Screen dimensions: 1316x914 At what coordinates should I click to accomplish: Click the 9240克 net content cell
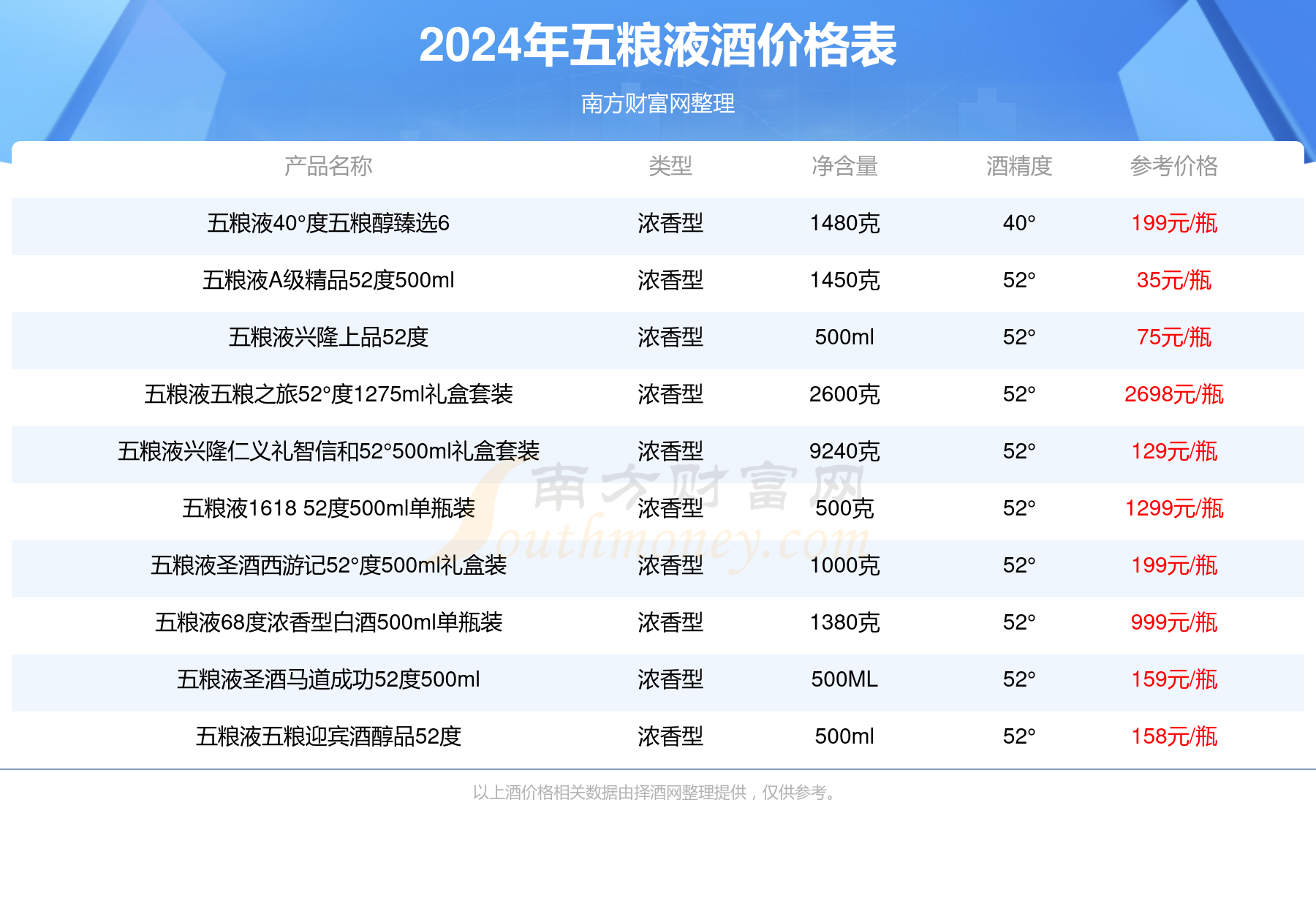coord(844,451)
